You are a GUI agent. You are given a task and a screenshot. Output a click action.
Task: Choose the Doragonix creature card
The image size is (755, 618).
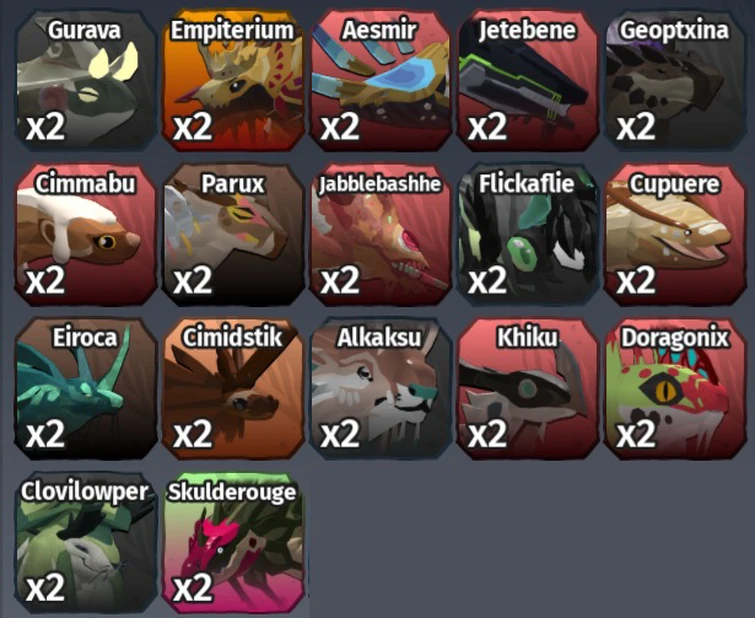tap(676, 388)
